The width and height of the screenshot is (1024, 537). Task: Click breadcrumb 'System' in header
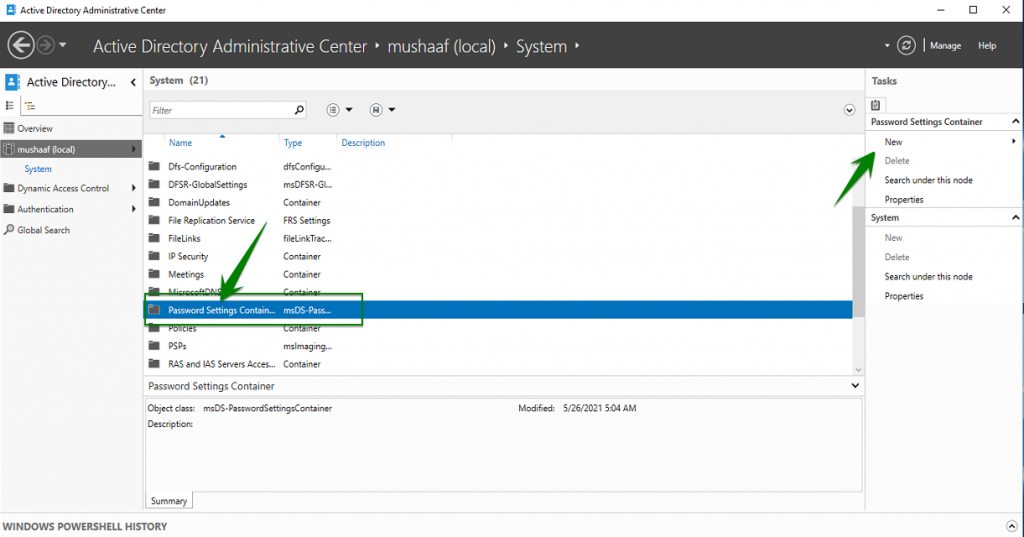point(541,46)
